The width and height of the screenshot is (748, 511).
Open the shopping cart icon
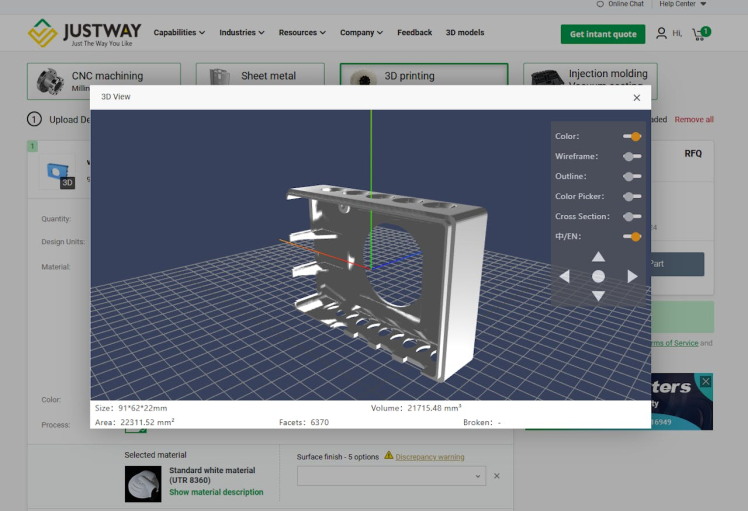(700, 34)
